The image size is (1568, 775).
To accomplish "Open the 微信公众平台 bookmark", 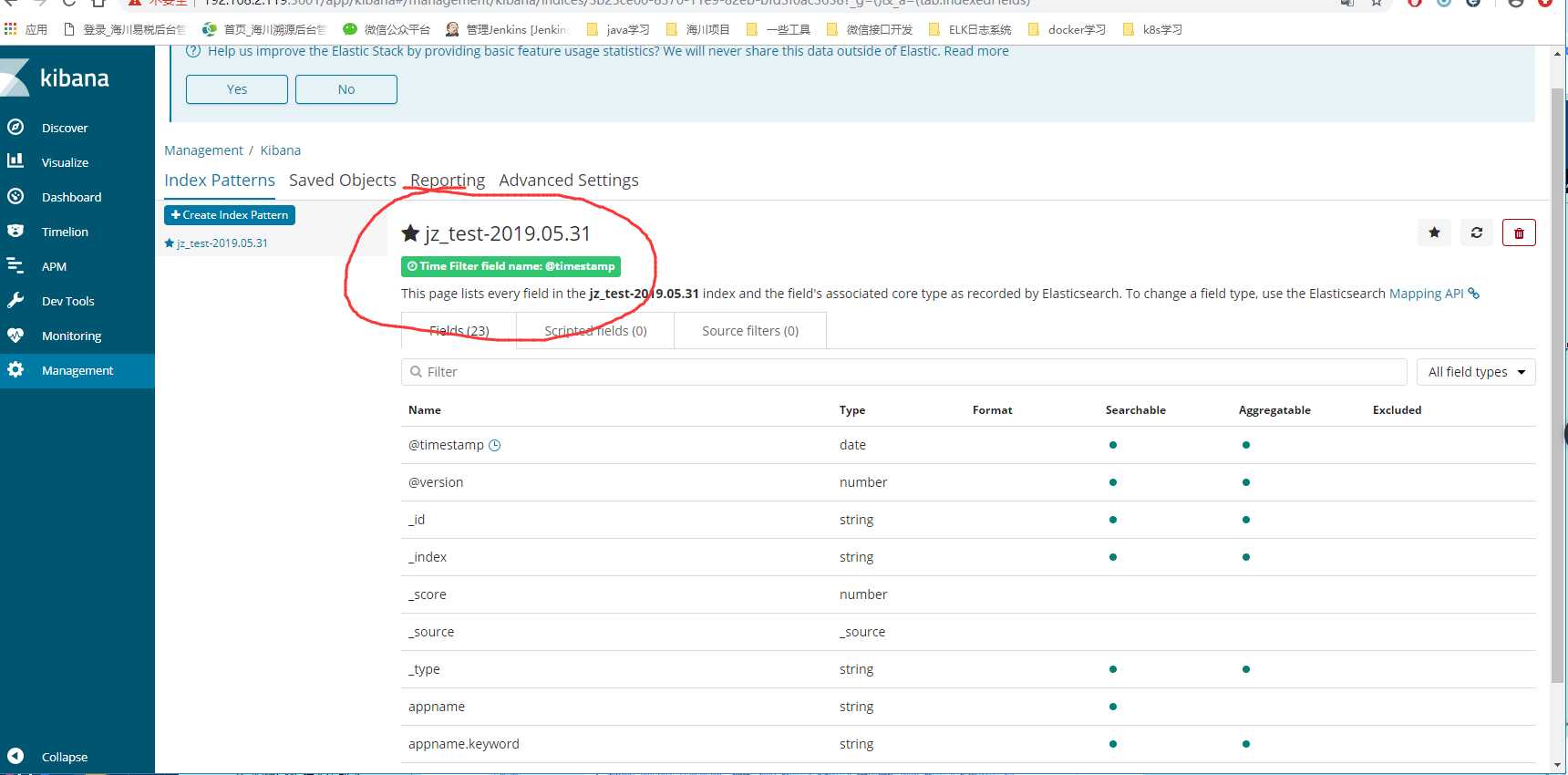I will (387, 29).
